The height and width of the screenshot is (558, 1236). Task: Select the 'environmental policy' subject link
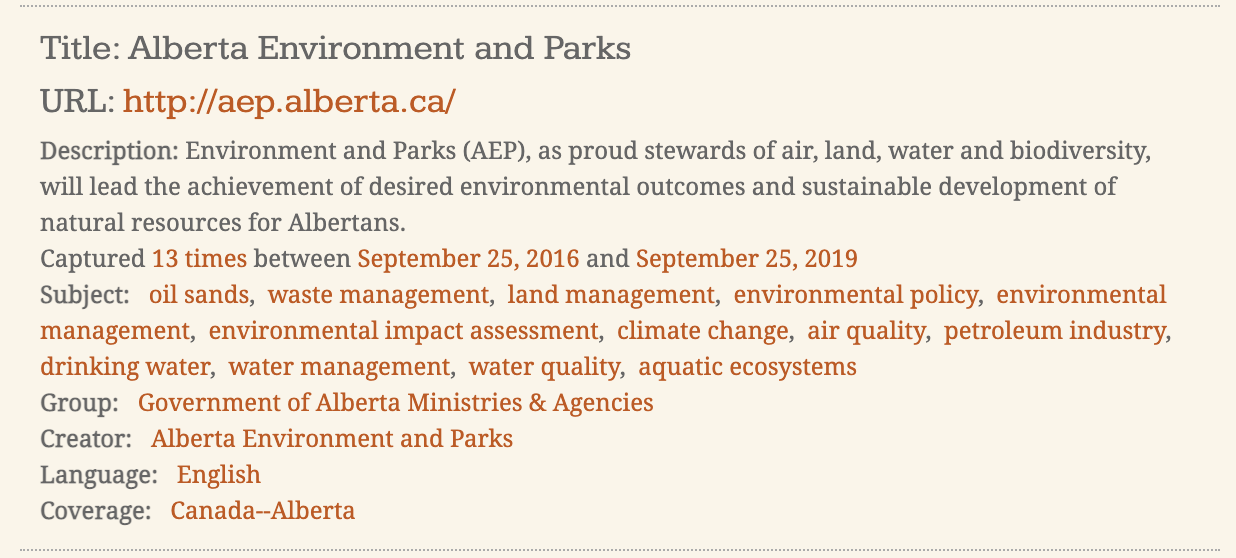856,295
